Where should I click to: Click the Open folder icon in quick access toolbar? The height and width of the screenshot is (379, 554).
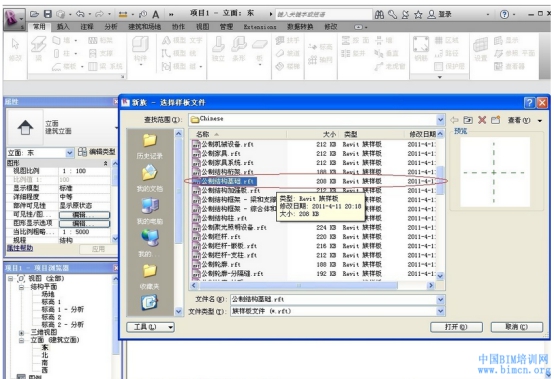(x=34, y=14)
